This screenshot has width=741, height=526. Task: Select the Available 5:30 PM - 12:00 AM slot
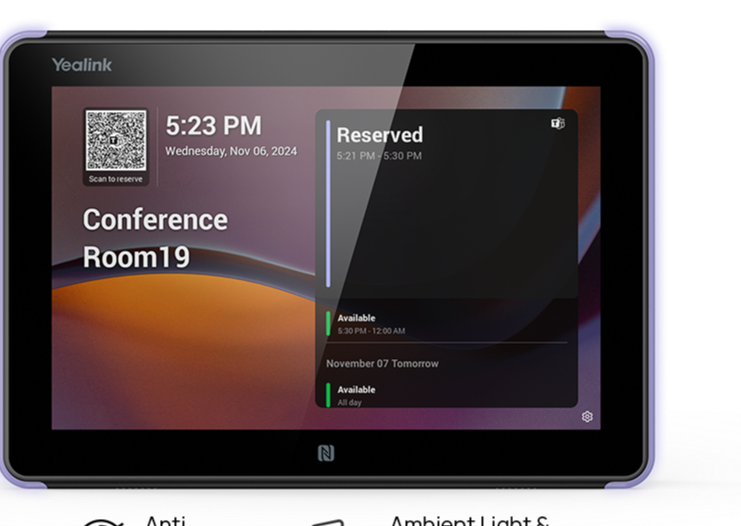(371, 324)
